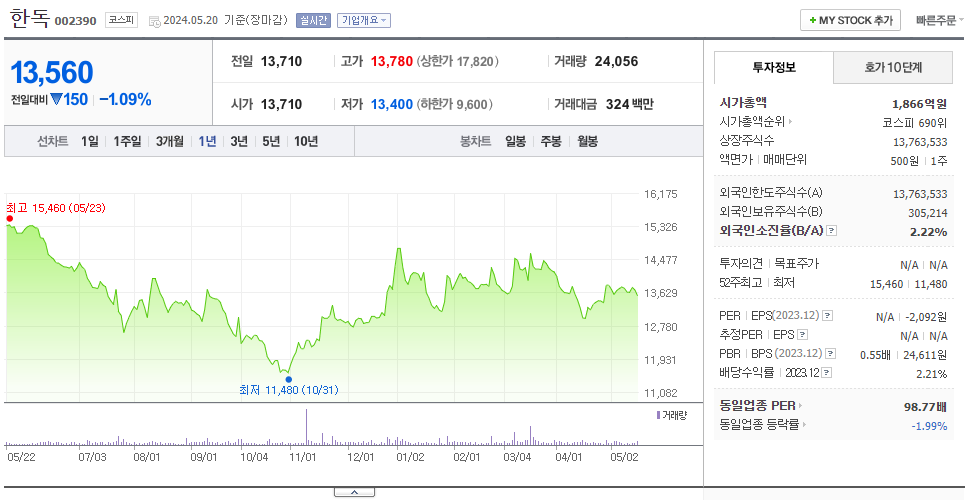Screen dimensions: 968x500
Task: Click the green plus icon in MY STOCK 추가
Action: point(812,20)
